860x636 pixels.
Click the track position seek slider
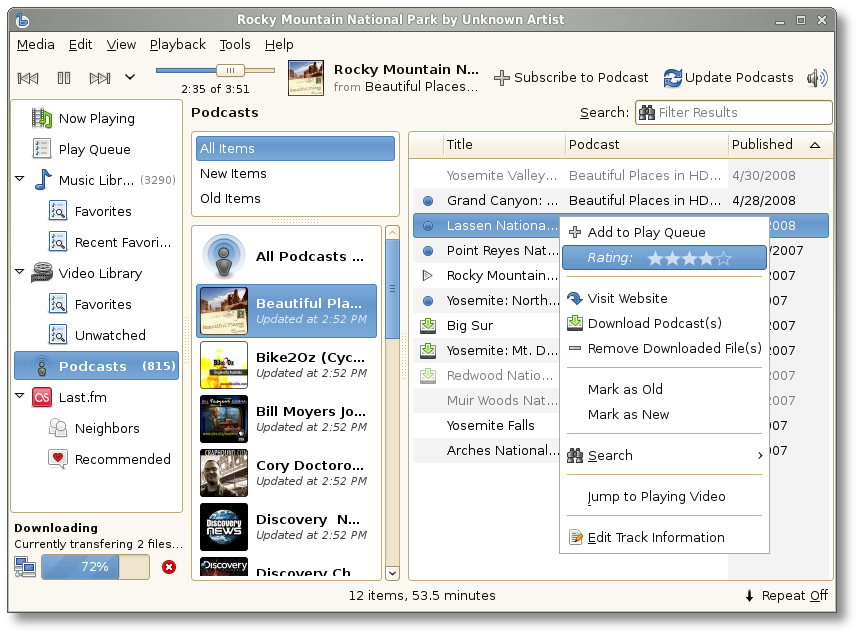[215, 70]
